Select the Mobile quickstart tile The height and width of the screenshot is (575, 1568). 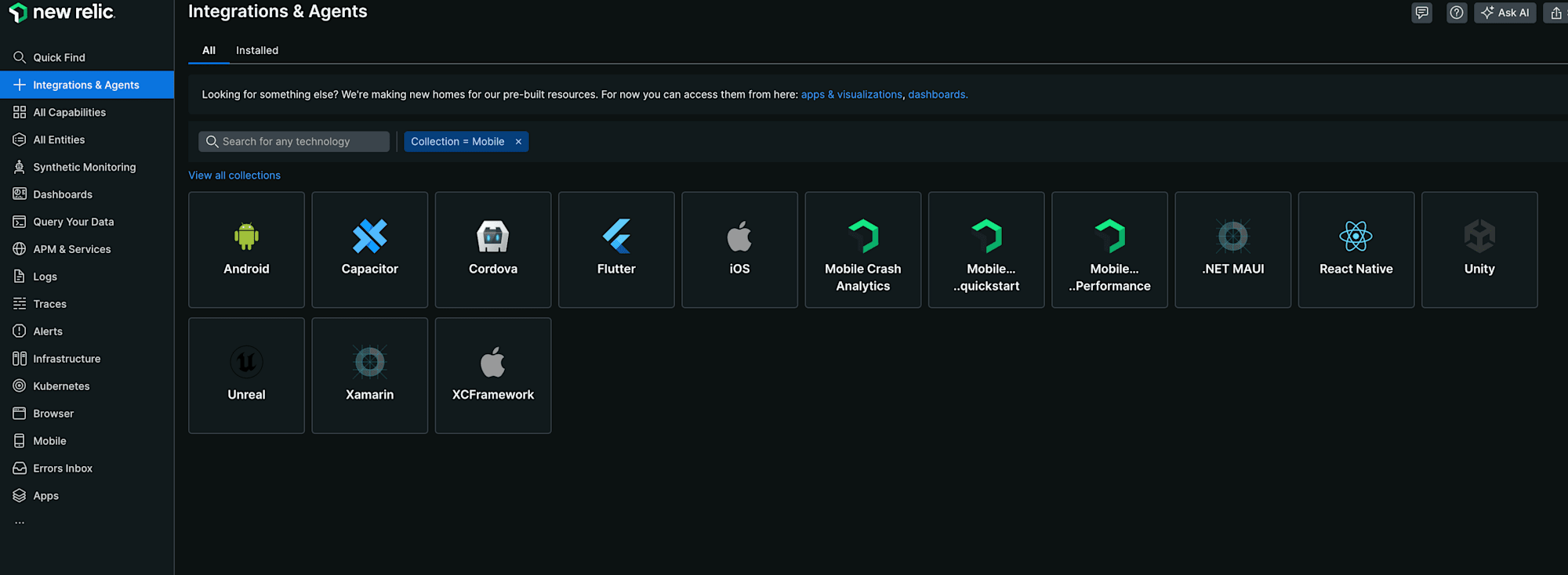[x=986, y=250]
